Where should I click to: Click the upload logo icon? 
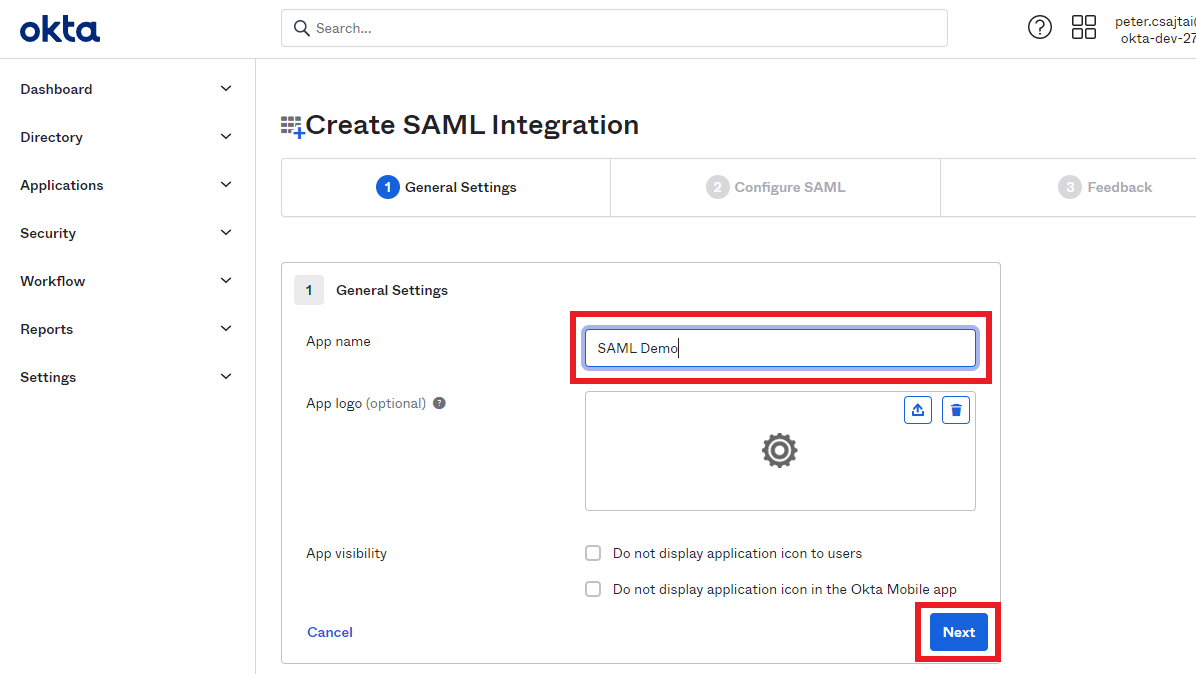tap(918, 410)
